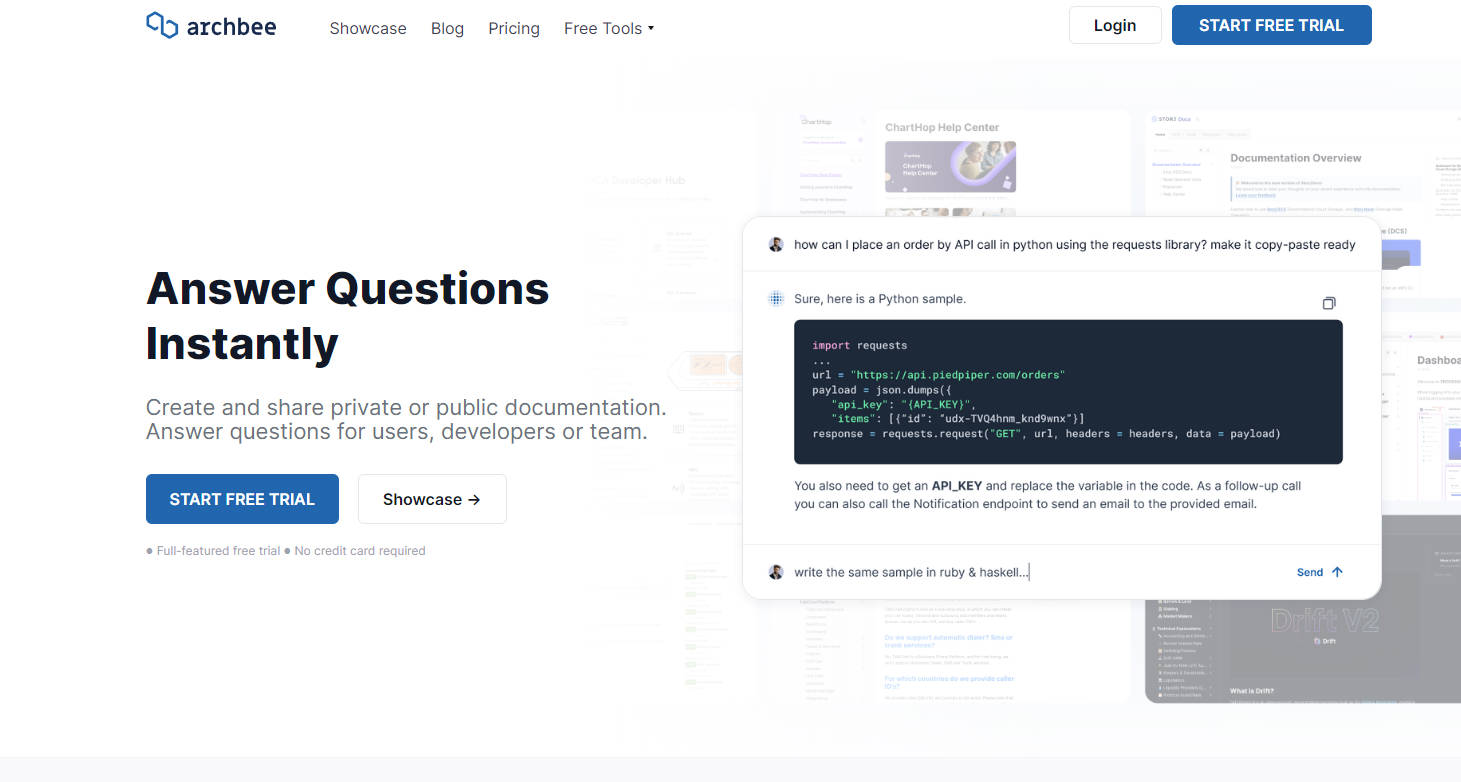The image size is (1461, 782).
Task: Click the Archbee hexagon logo icon
Action: coord(162,26)
